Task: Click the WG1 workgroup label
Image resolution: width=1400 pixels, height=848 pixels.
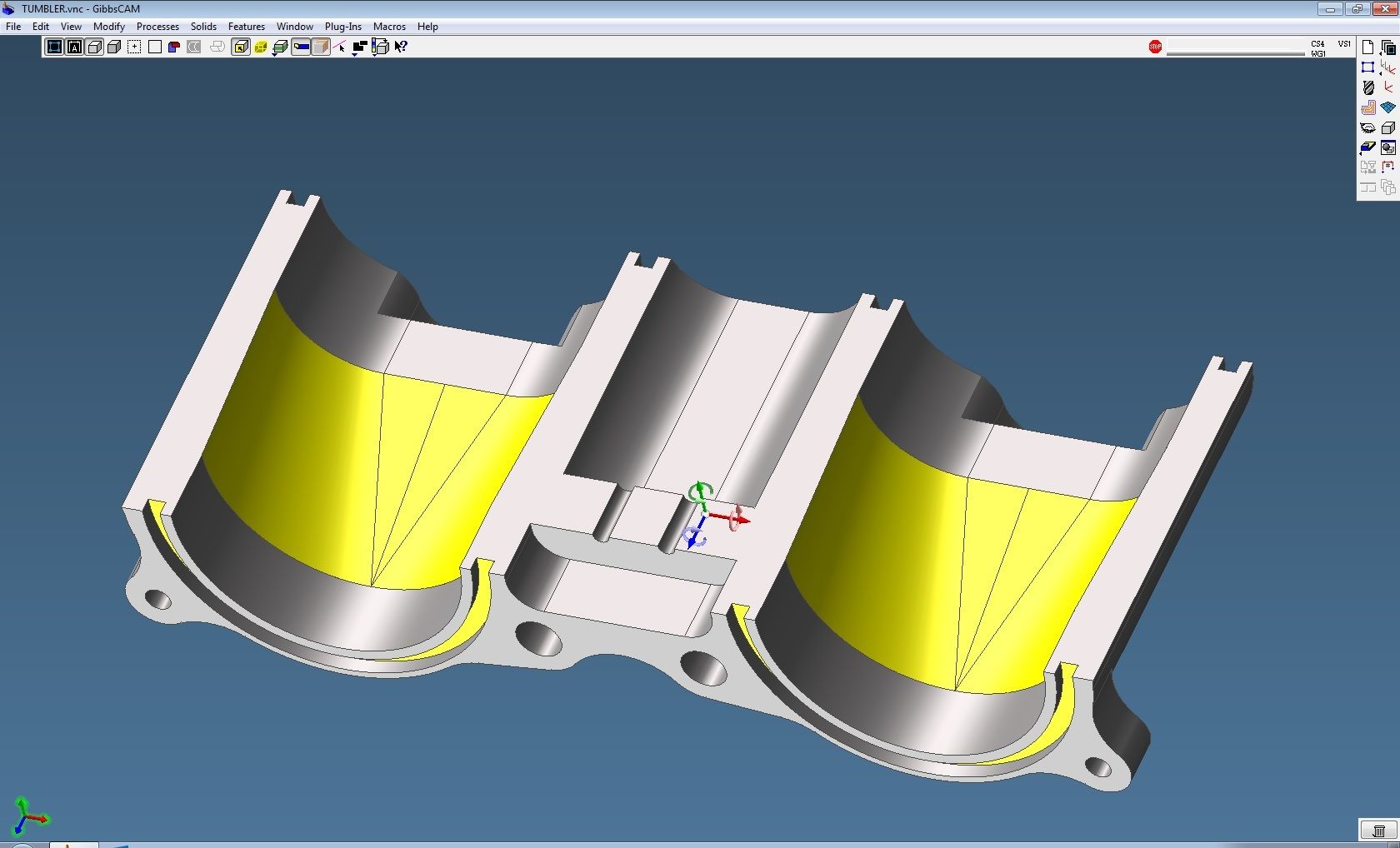Action: tap(1318, 53)
